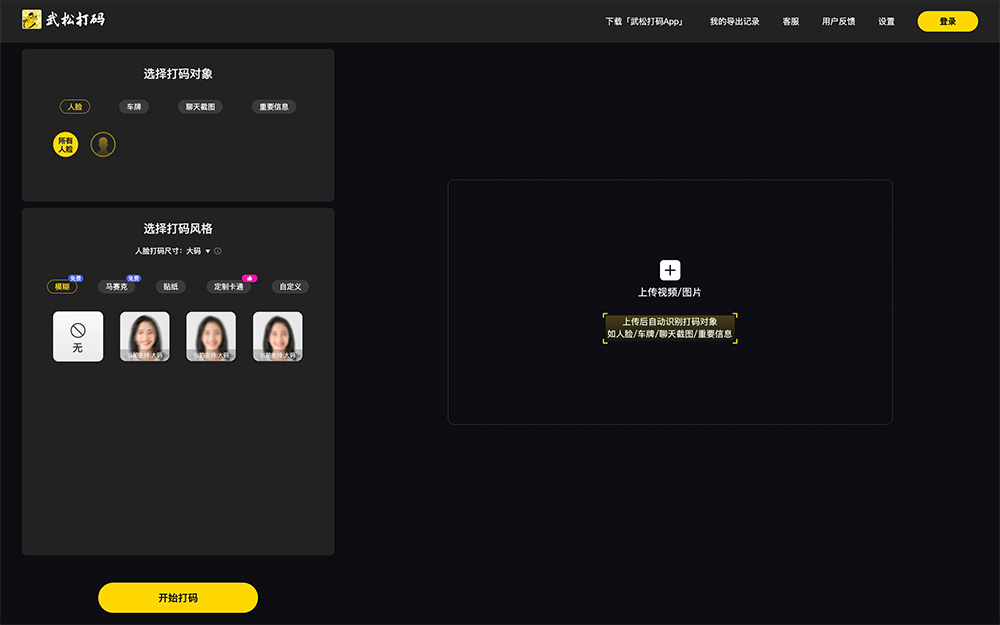Click the info icon next to 大码
The height and width of the screenshot is (625, 1000).
point(218,252)
